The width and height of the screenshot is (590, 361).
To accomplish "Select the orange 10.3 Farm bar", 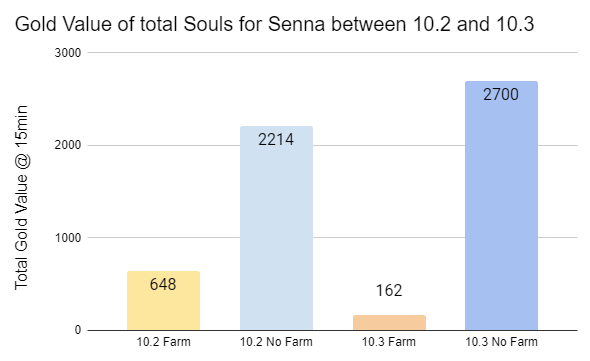I will point(389,323).
